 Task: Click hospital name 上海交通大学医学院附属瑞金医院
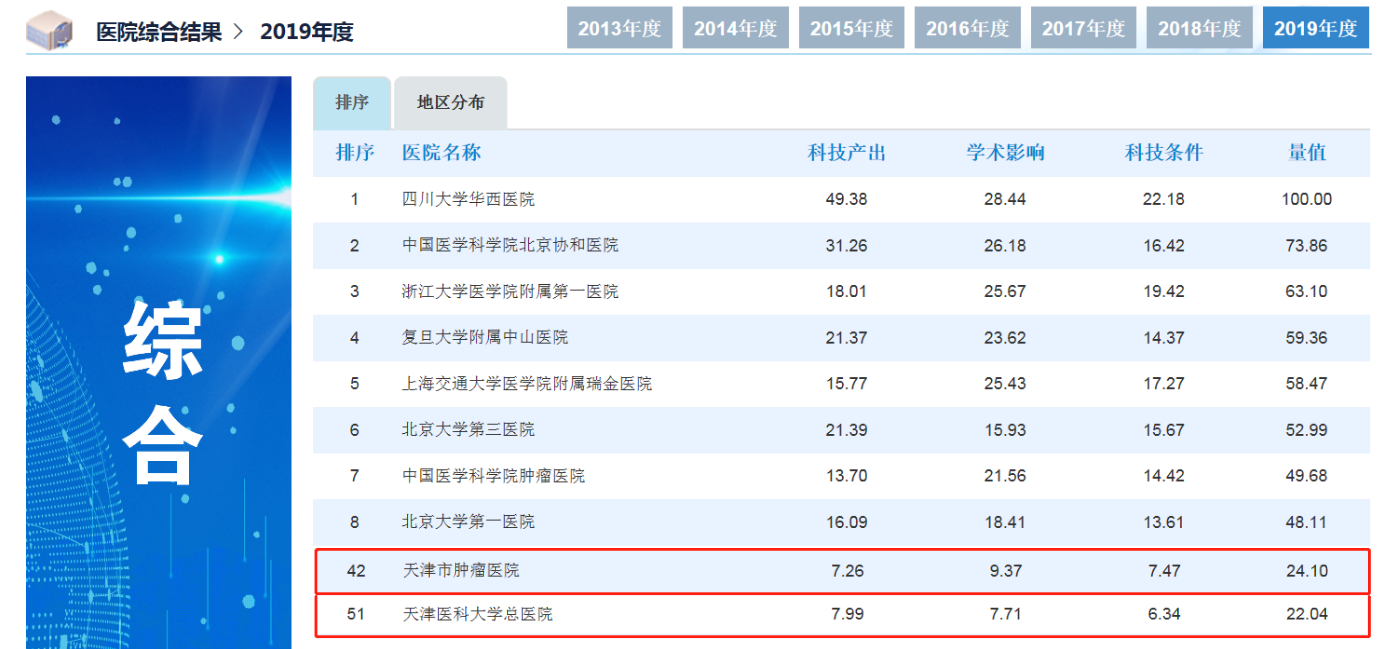click(x=527, y=383)
